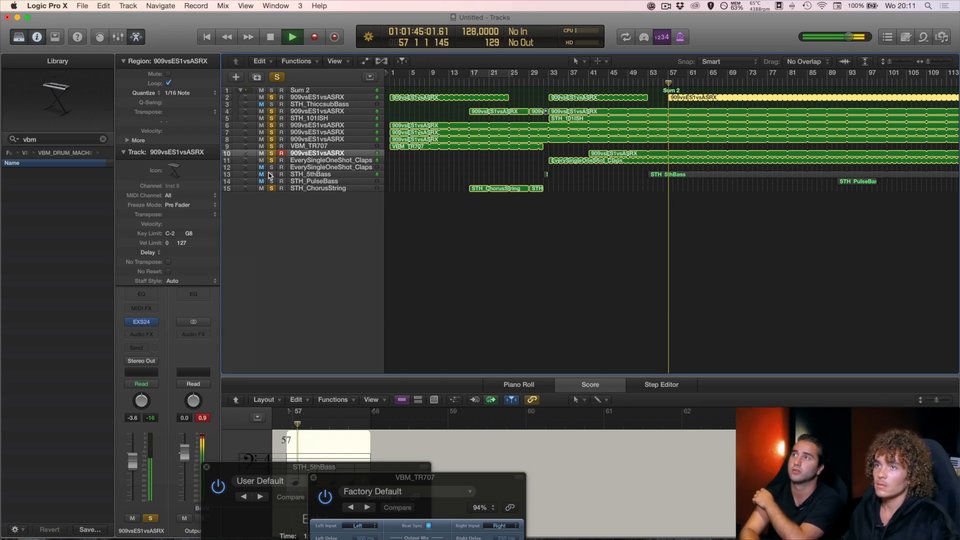Viewport: 960px width, 540px height.
Task: Add a new track with plus button
Action: pyautogui.click(x=236, y=77)
